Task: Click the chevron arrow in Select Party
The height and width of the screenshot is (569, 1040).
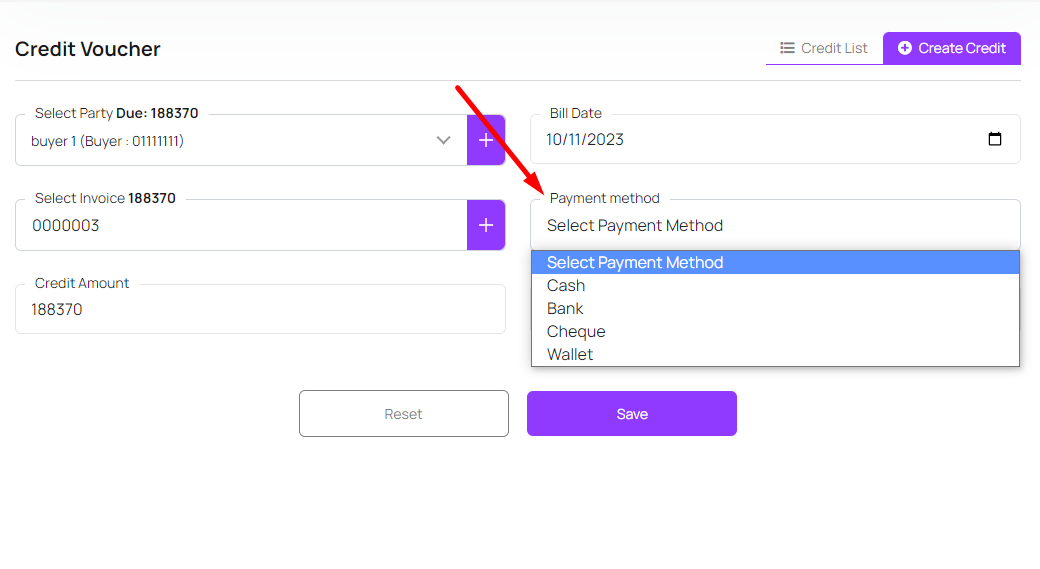Action: pos(444,141)
